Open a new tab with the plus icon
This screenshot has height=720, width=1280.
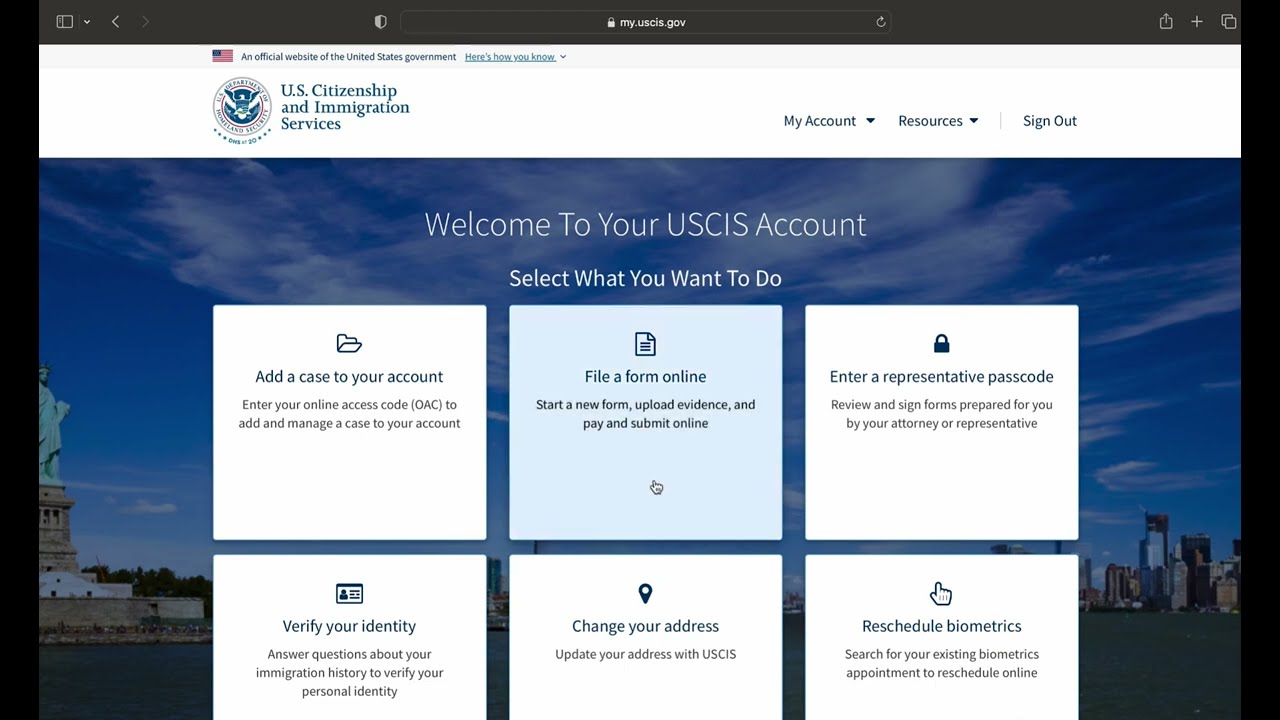click(1197, 22)
